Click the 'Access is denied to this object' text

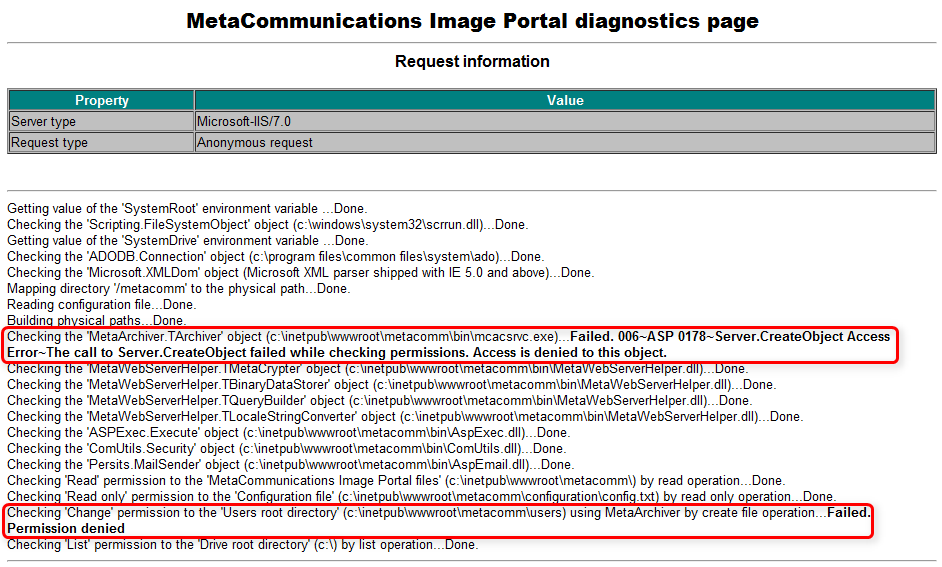(x=570, y=353)
